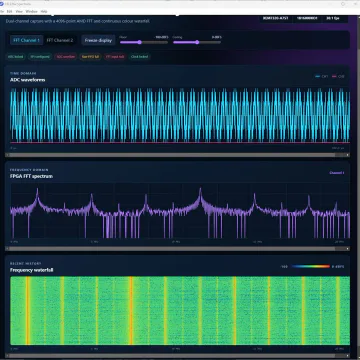The height and width of the screenshot is (360, 360).
Task: Open the Help menu
Action: coord(44,11)
